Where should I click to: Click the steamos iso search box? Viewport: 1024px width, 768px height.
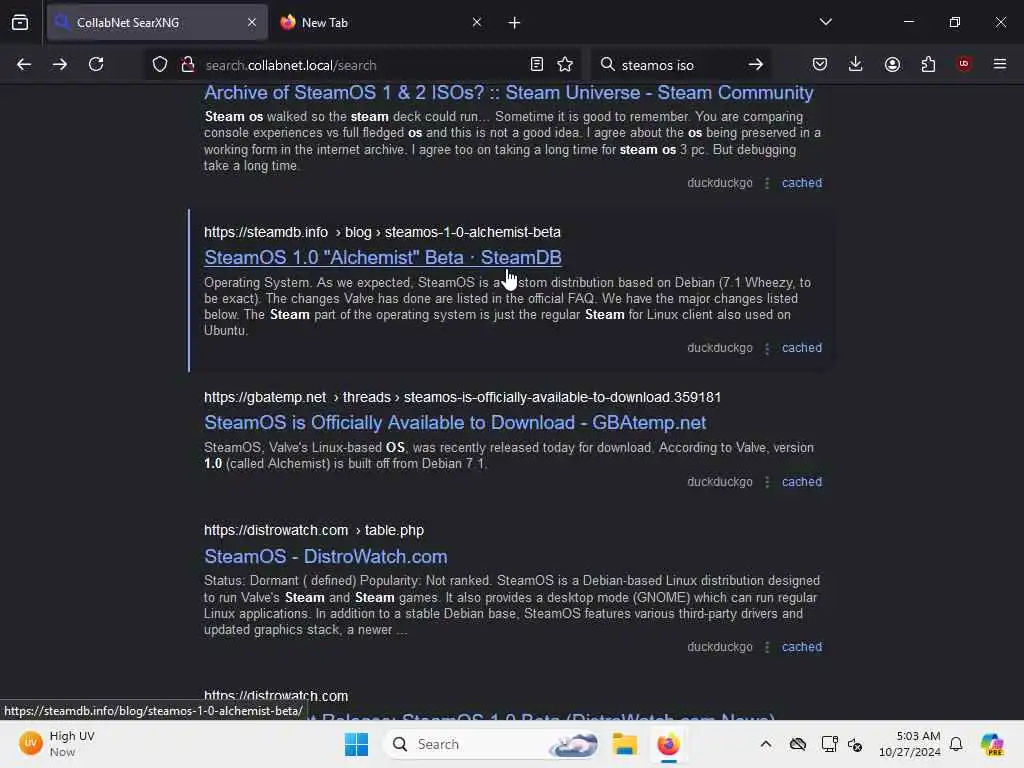pyautogui.click(x=679, y=65)
